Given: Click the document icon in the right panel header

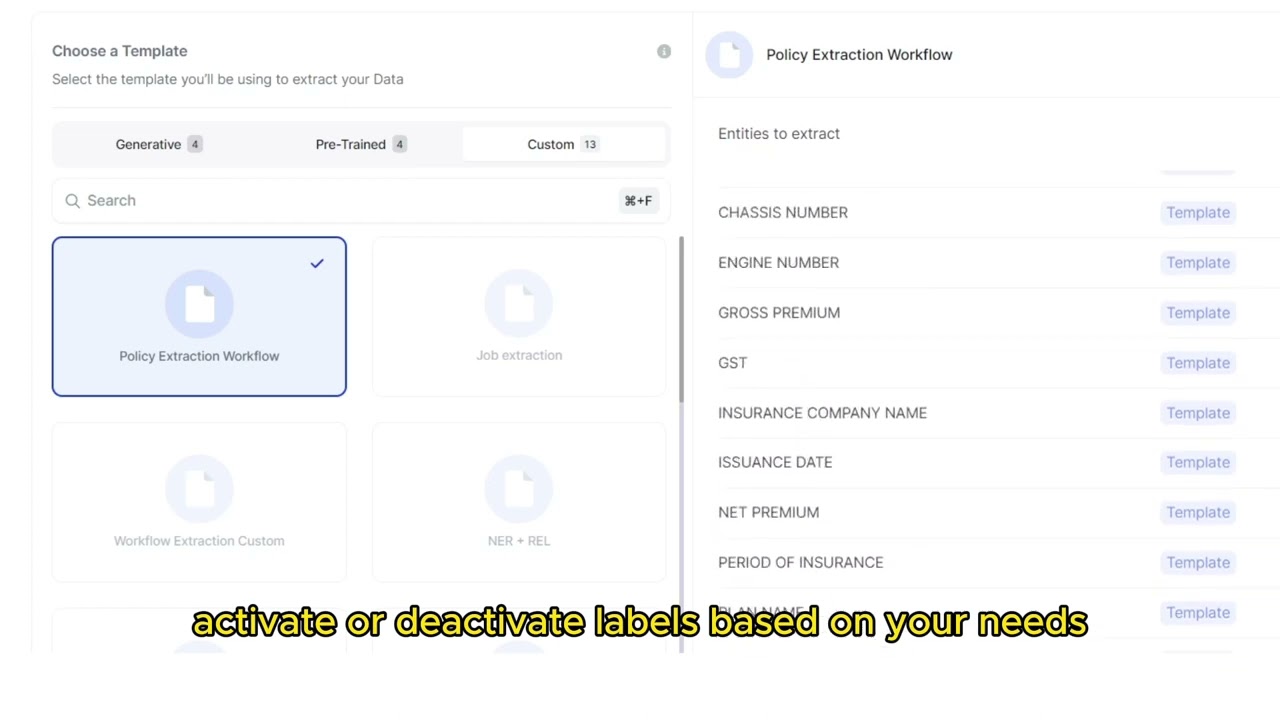Looking at the screenshot, I should coord(730,55).
